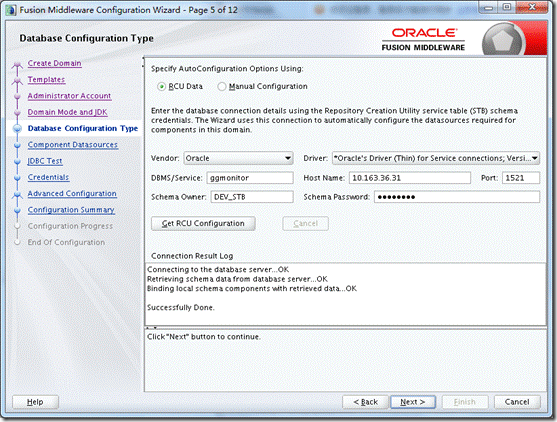The image size is (557, 422).
Task: Click the Advanced Configuration step node icon
Action: (x=17, y=195)
